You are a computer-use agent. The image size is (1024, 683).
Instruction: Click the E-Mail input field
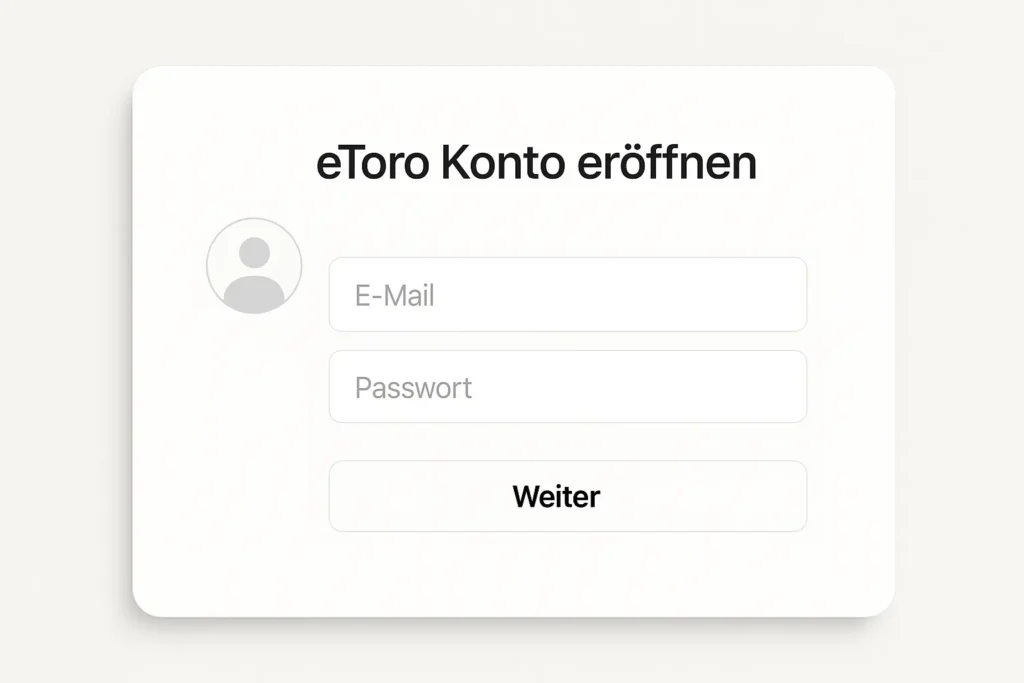(567, 294)
